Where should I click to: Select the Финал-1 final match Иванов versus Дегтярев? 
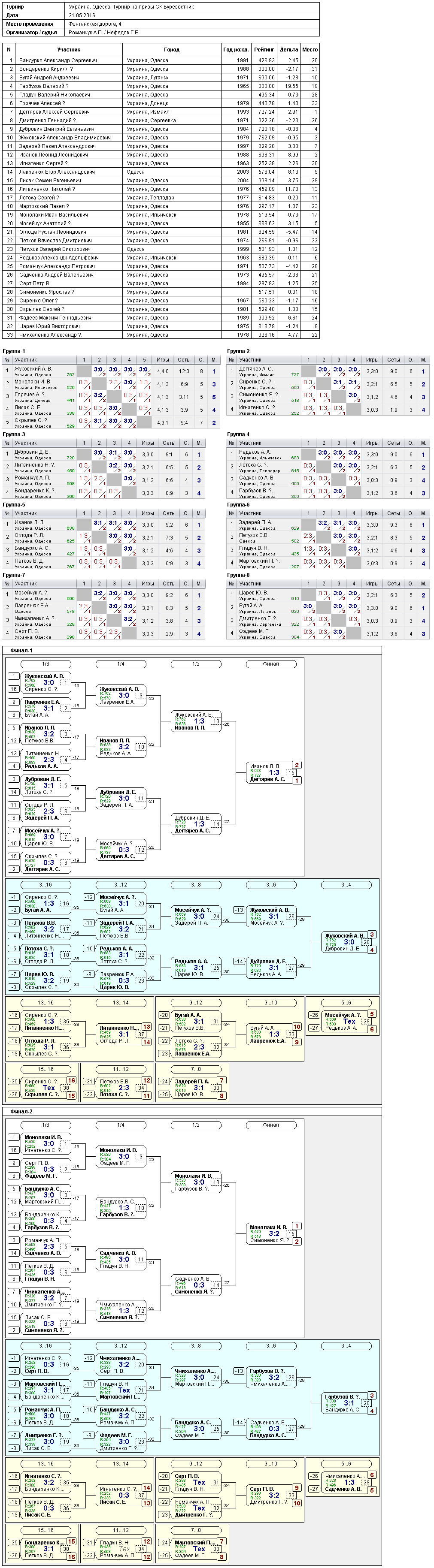(x=274, y=772)
